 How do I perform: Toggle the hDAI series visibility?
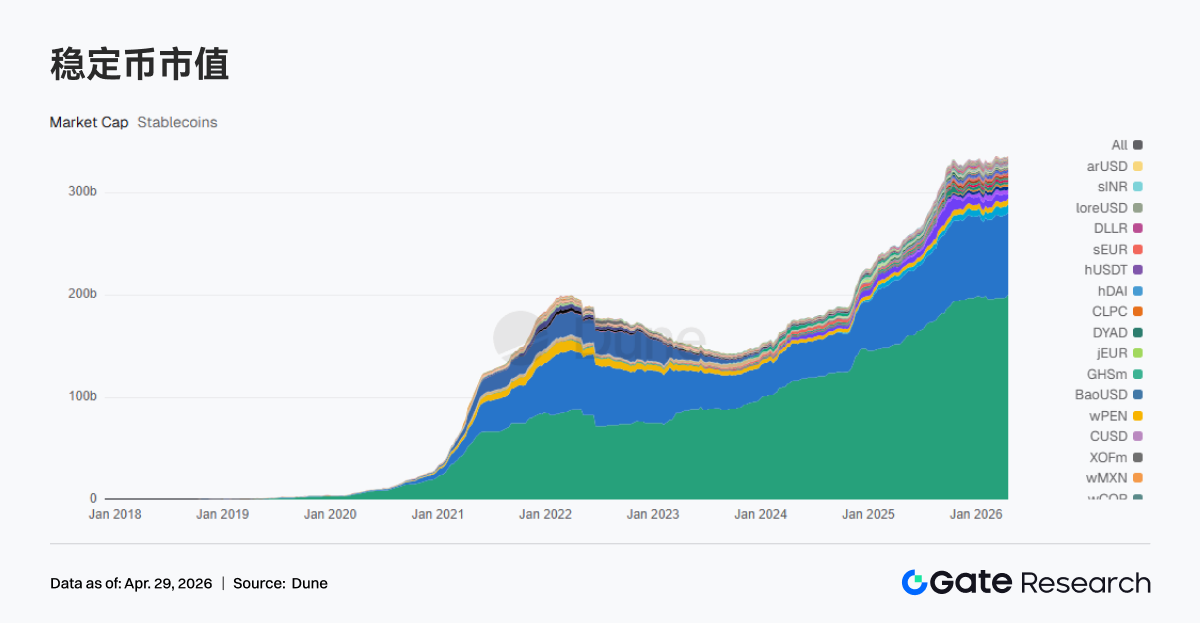point(1112,291)
